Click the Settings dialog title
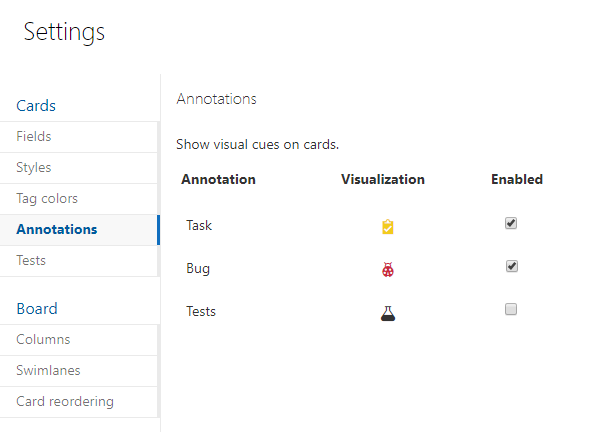This screenshot has height=432, width=590. [x=64, y=32]
